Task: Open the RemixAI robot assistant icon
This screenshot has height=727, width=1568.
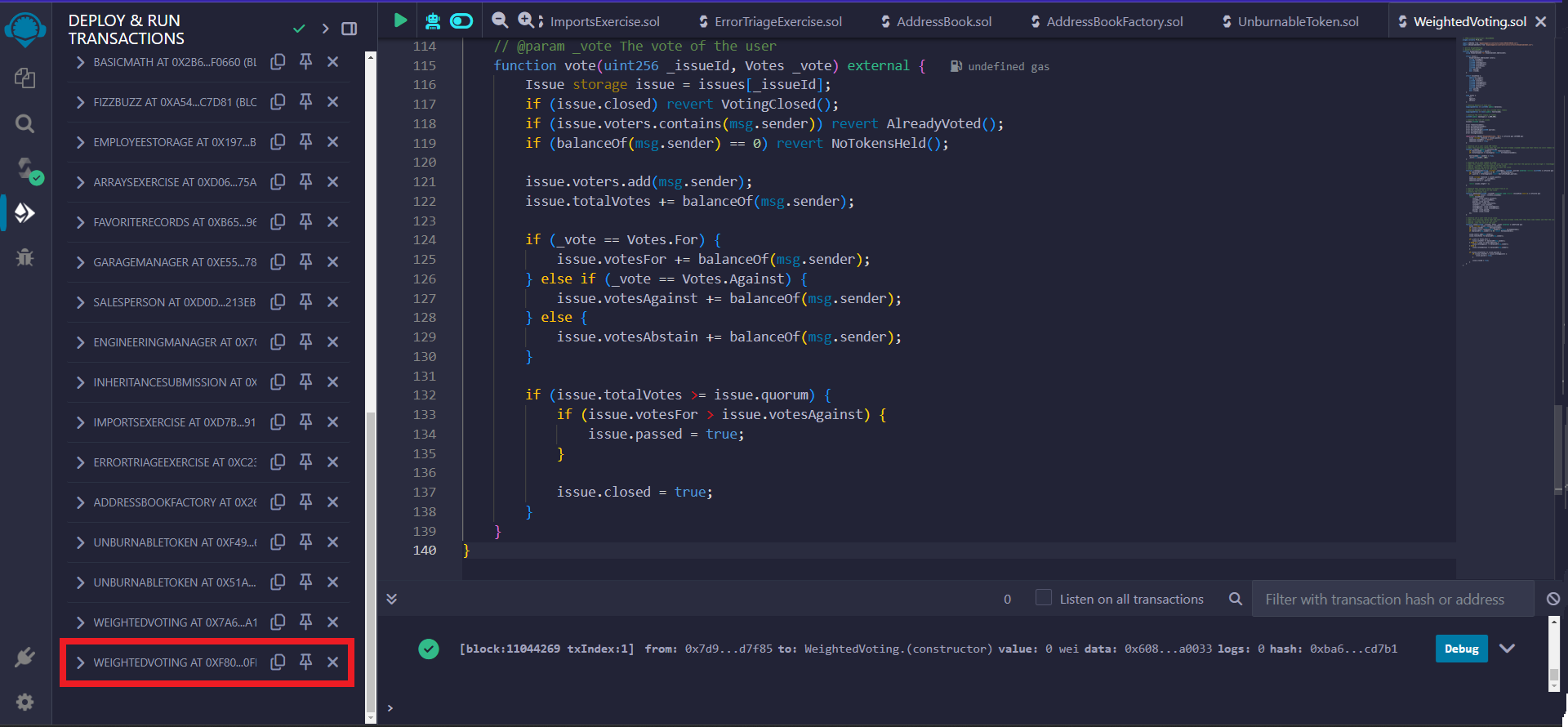Action: pyautogui.click(x=433, y=20)
